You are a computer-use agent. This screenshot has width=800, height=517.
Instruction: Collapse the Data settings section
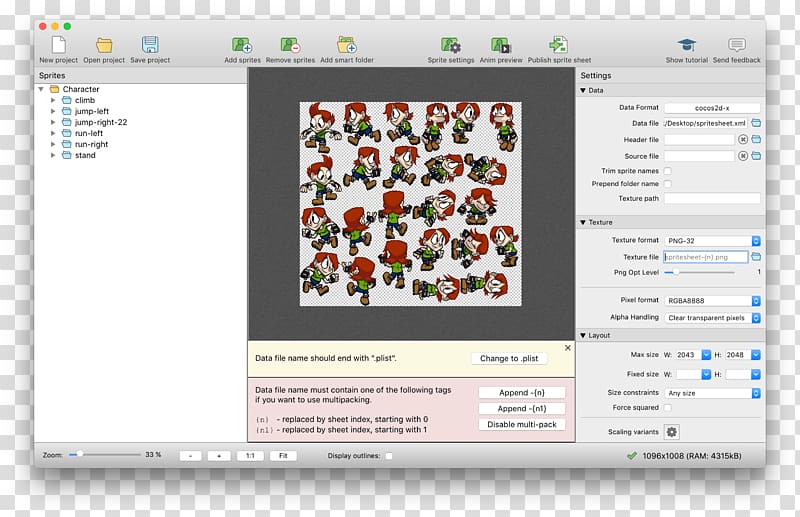pos(583,90)
